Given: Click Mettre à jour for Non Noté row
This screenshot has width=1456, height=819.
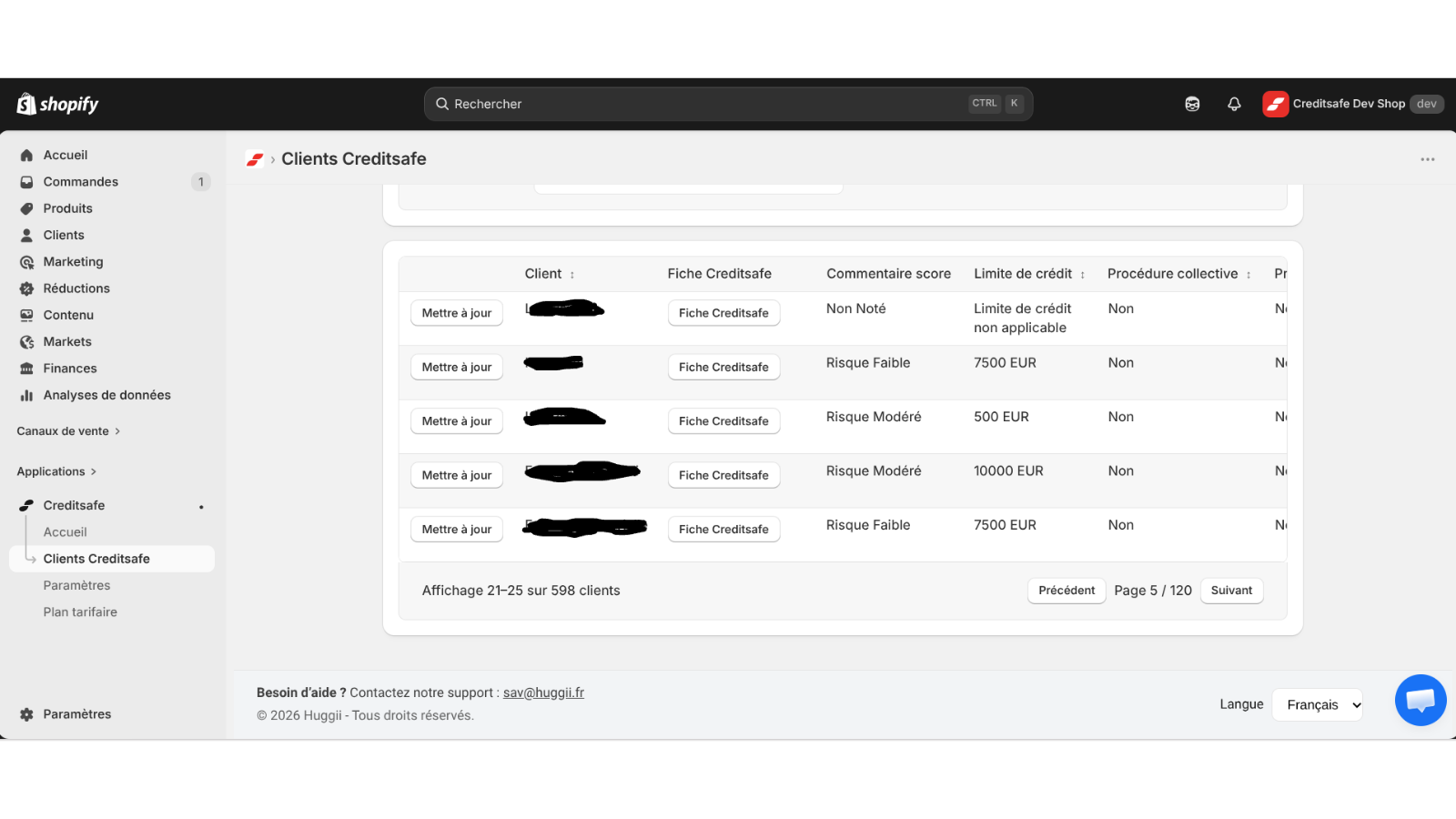Looking at the screenshot, I should pyautogui.click(x=457, y=313).
